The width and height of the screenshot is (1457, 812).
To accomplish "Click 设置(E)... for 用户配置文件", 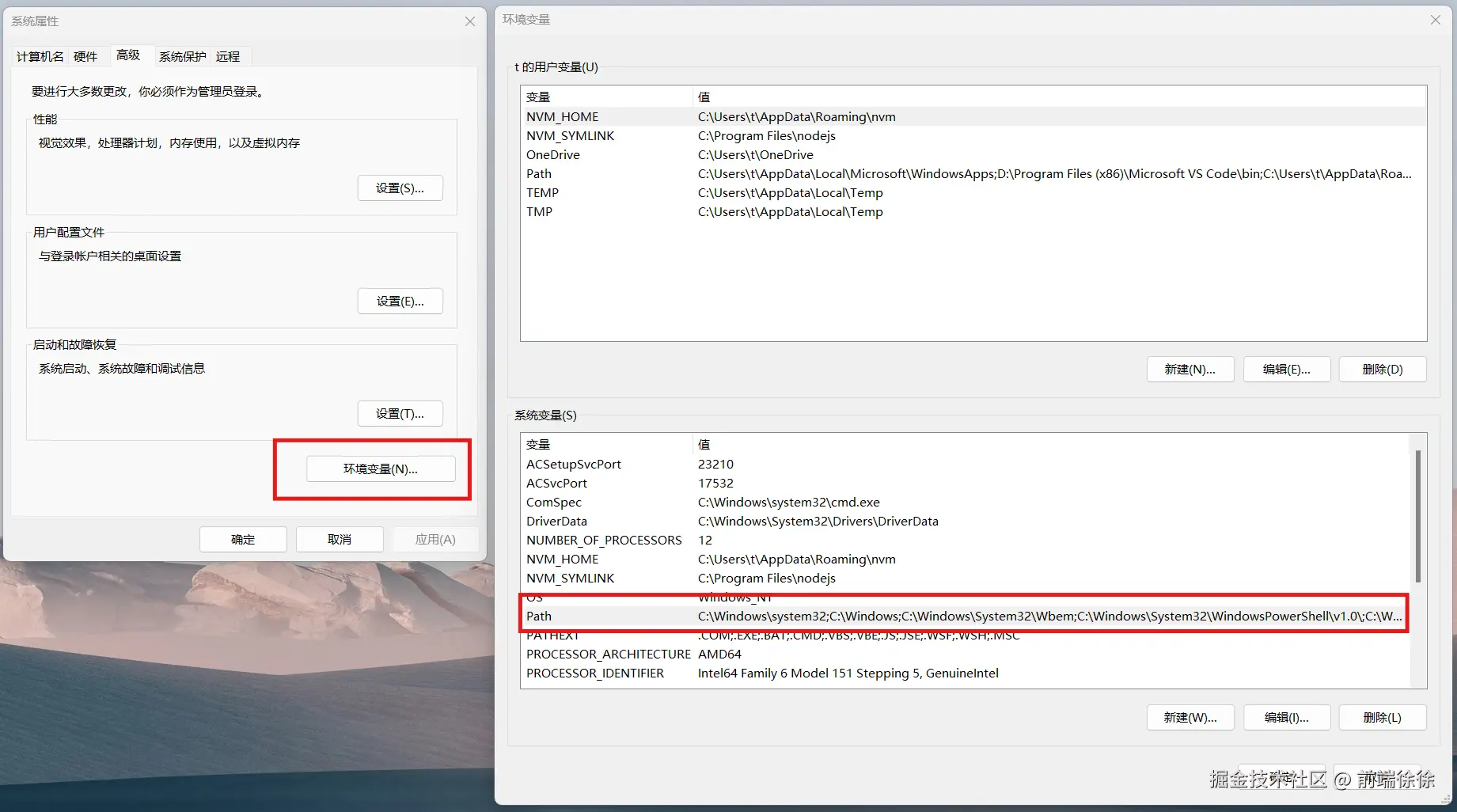I will [400, 302].
